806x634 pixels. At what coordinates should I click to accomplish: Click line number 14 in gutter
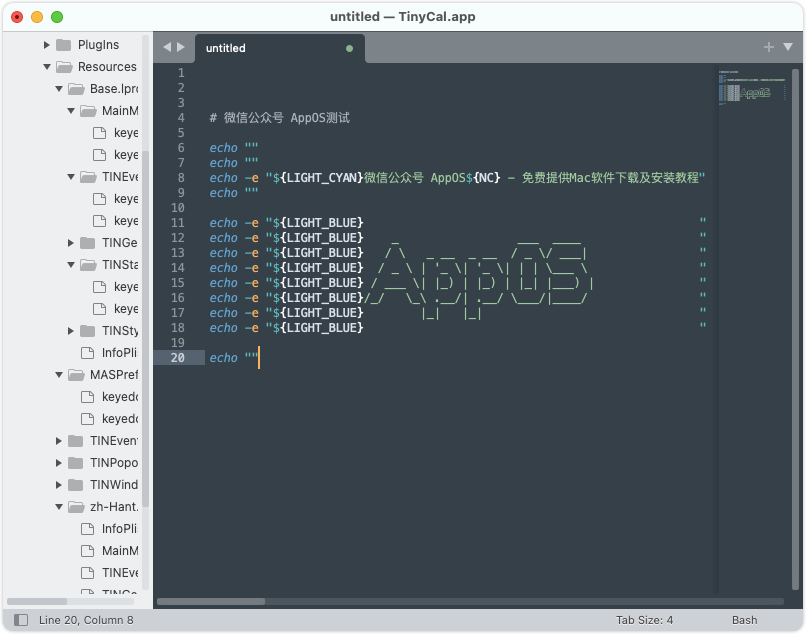point(178,268)
